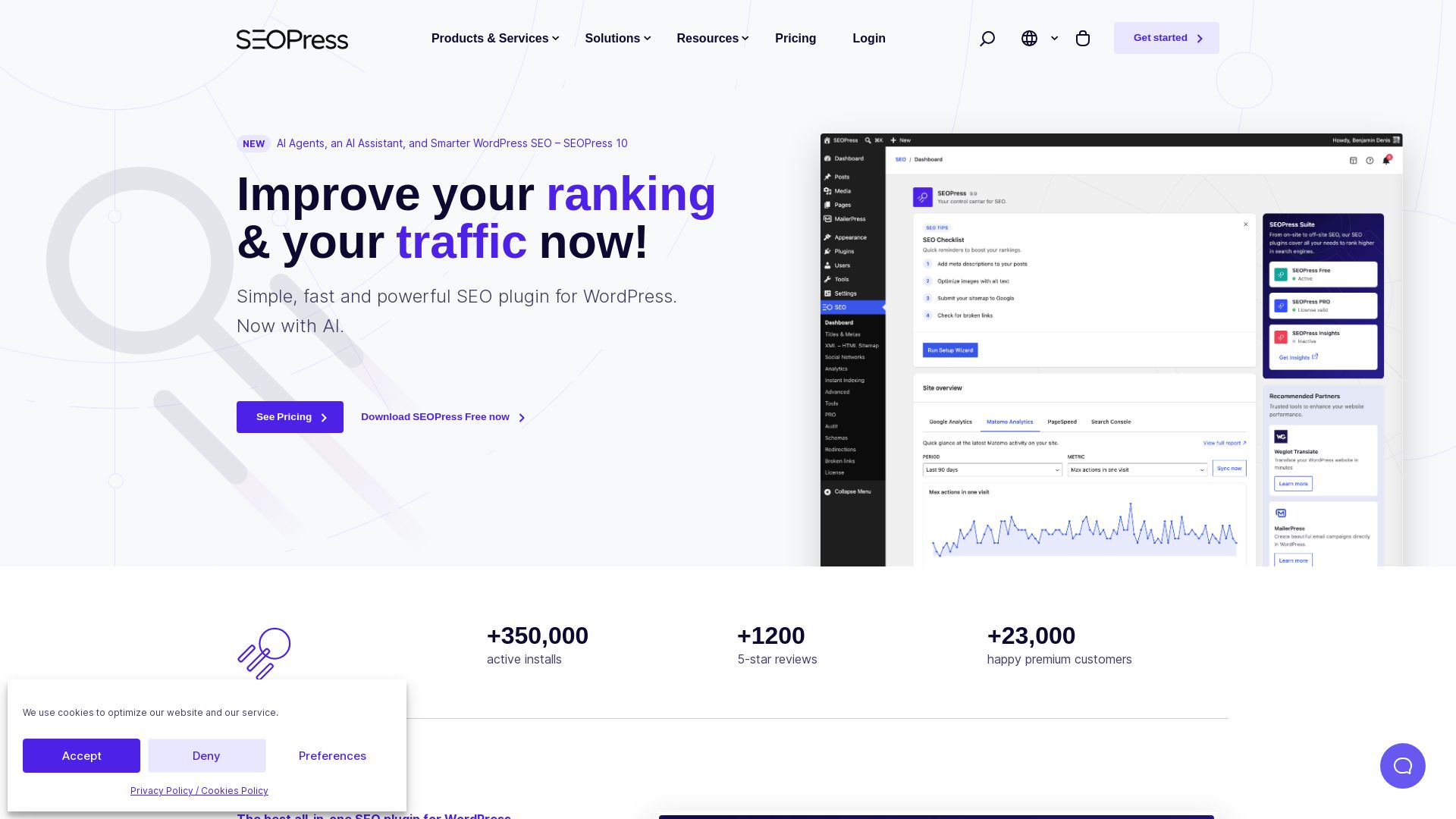Viewport: 1456px width, 819px height.
Task: Click the Weglot WG logo icon
Action: coord(1281,437)
